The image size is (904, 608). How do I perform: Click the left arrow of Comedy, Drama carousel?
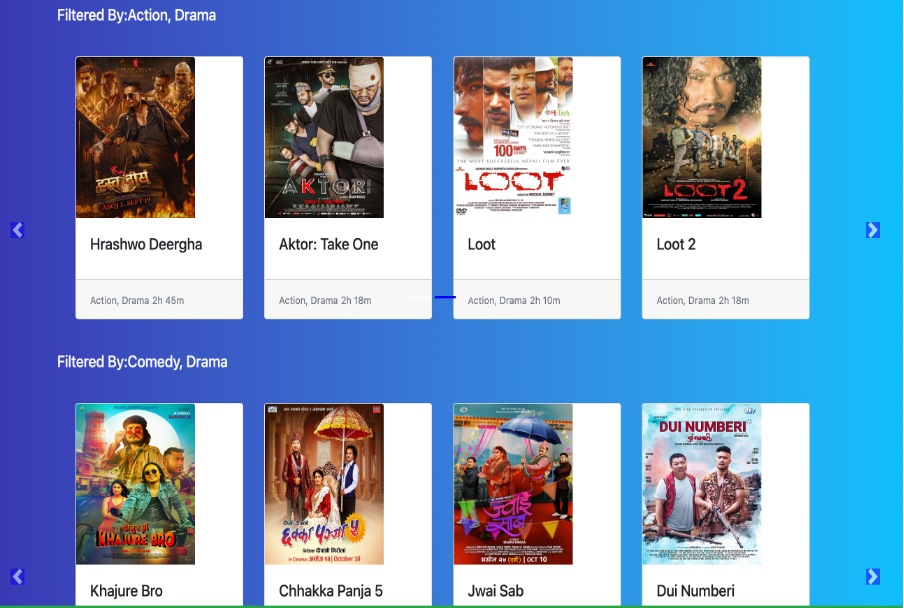[17, 576]
